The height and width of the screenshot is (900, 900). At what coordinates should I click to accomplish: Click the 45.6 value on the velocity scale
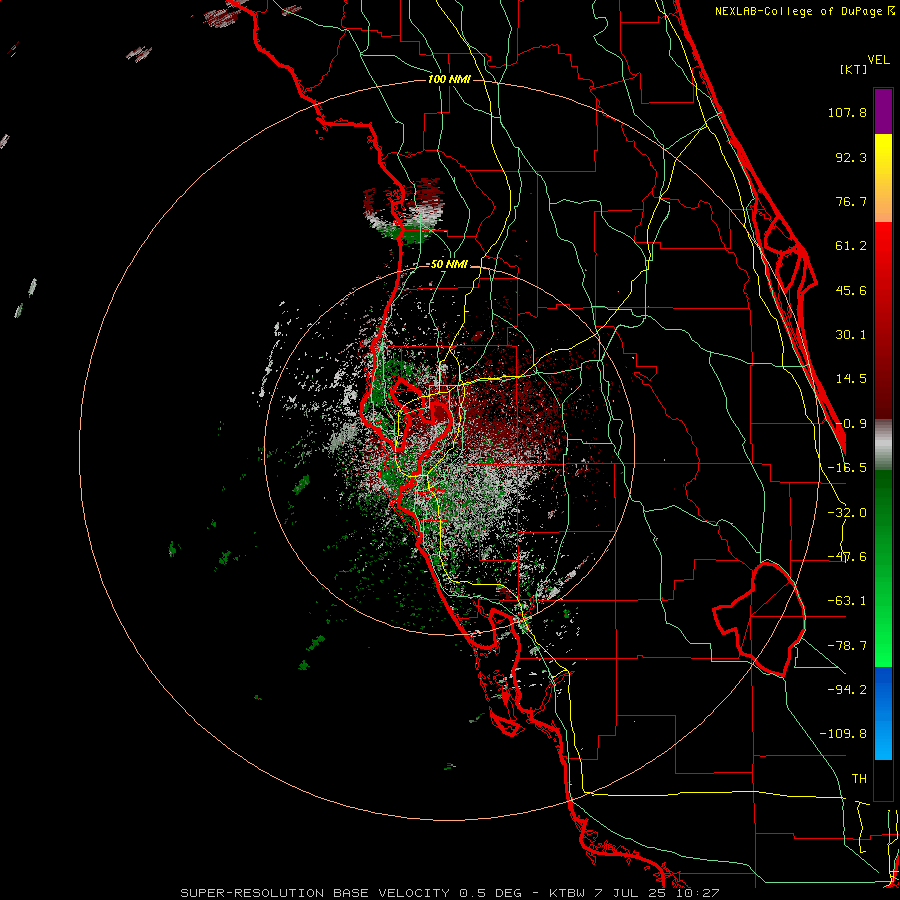point(851,290)
